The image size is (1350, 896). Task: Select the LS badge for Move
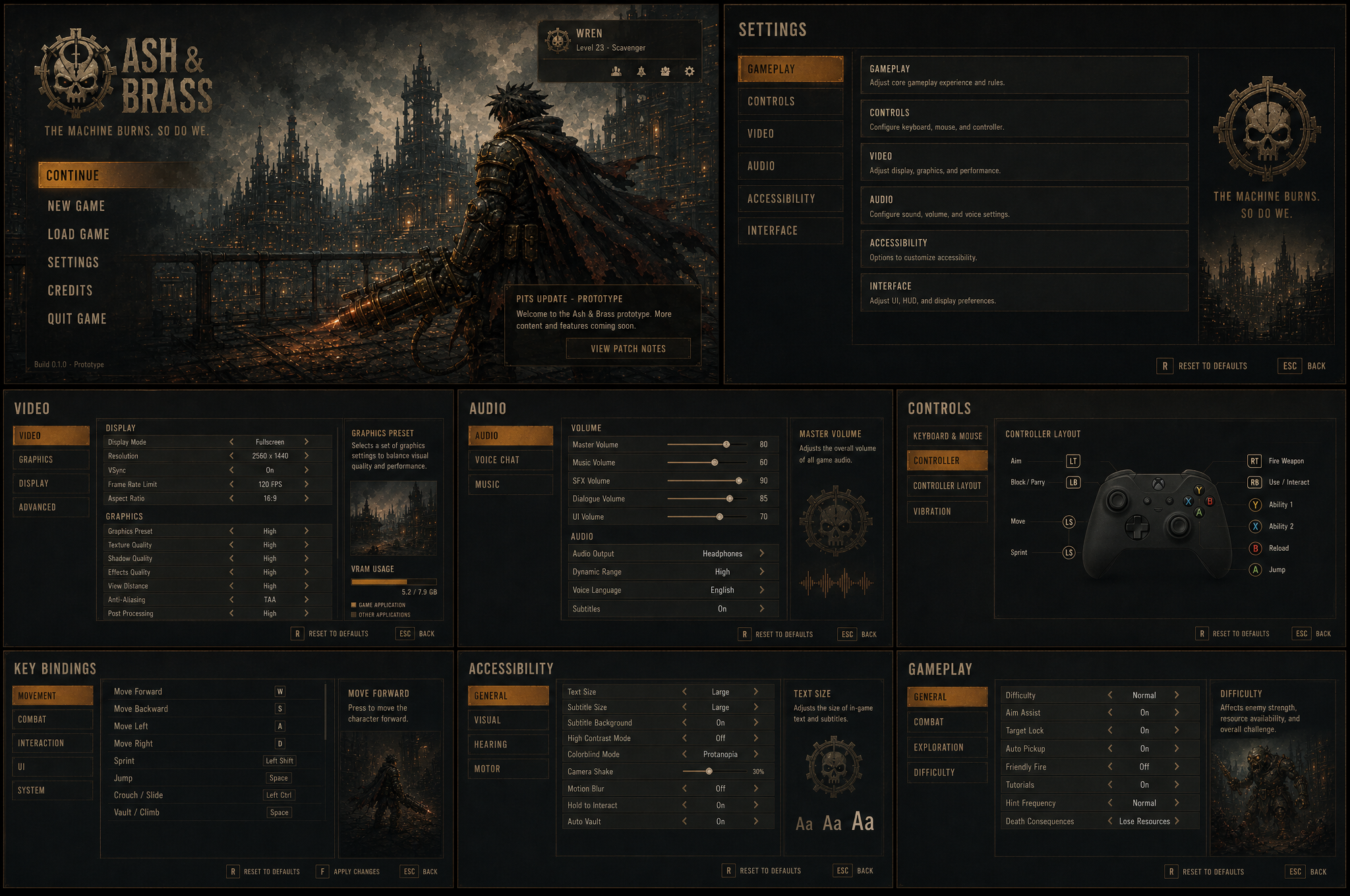click(x=1069, y=522)
